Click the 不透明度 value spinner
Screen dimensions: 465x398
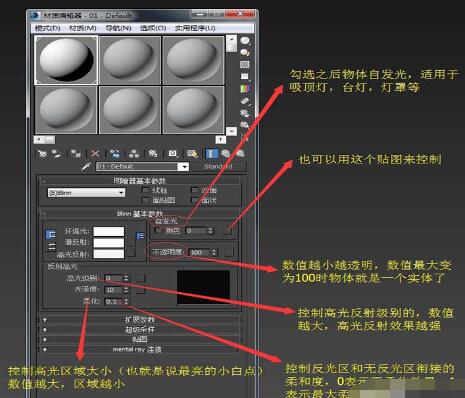point(214,252)
